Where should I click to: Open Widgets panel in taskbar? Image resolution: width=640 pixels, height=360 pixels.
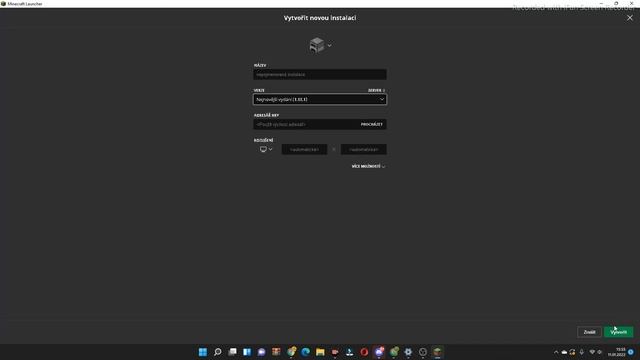pos(247,352)
